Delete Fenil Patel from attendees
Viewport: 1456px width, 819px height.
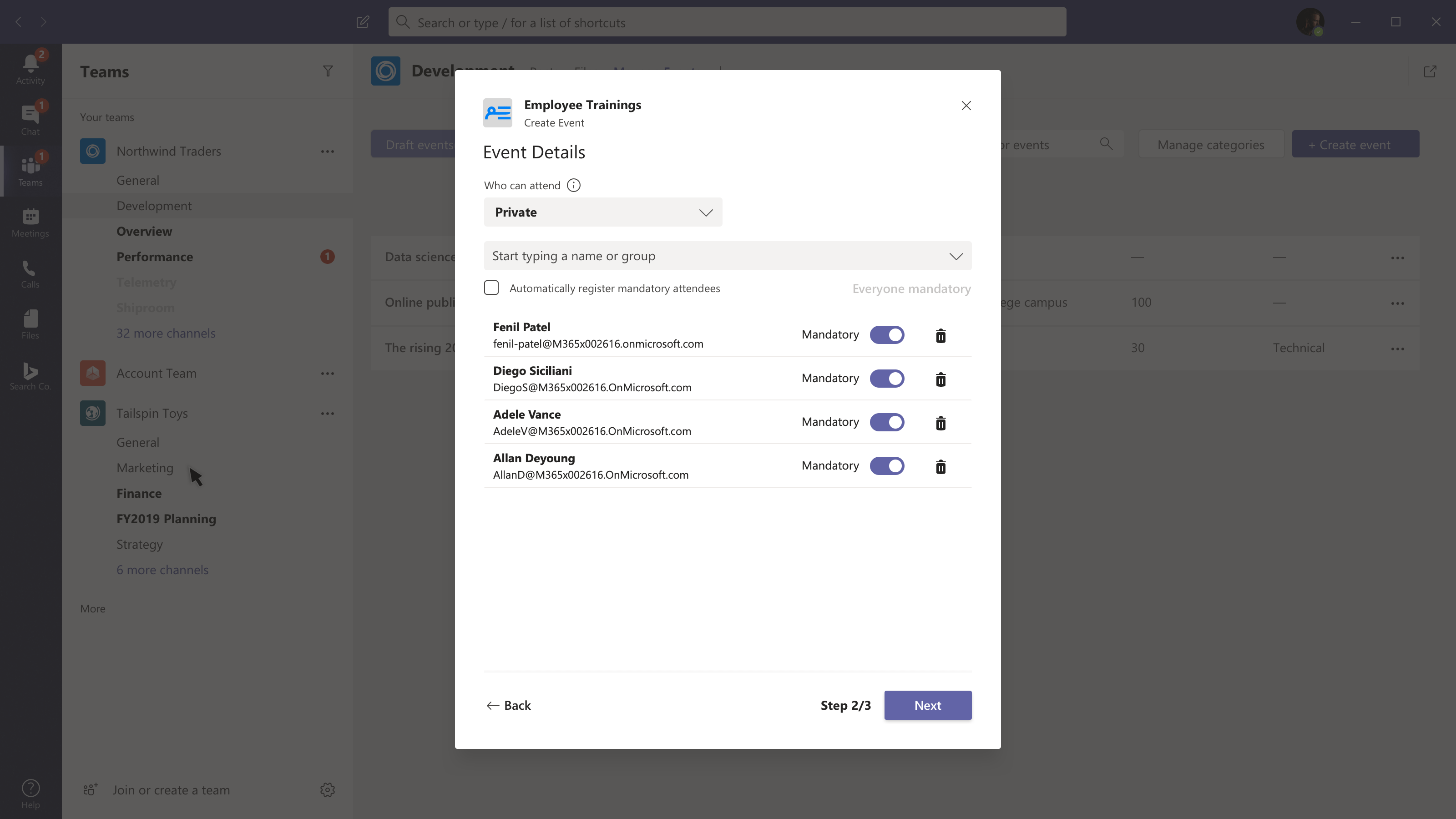(940, 336)
